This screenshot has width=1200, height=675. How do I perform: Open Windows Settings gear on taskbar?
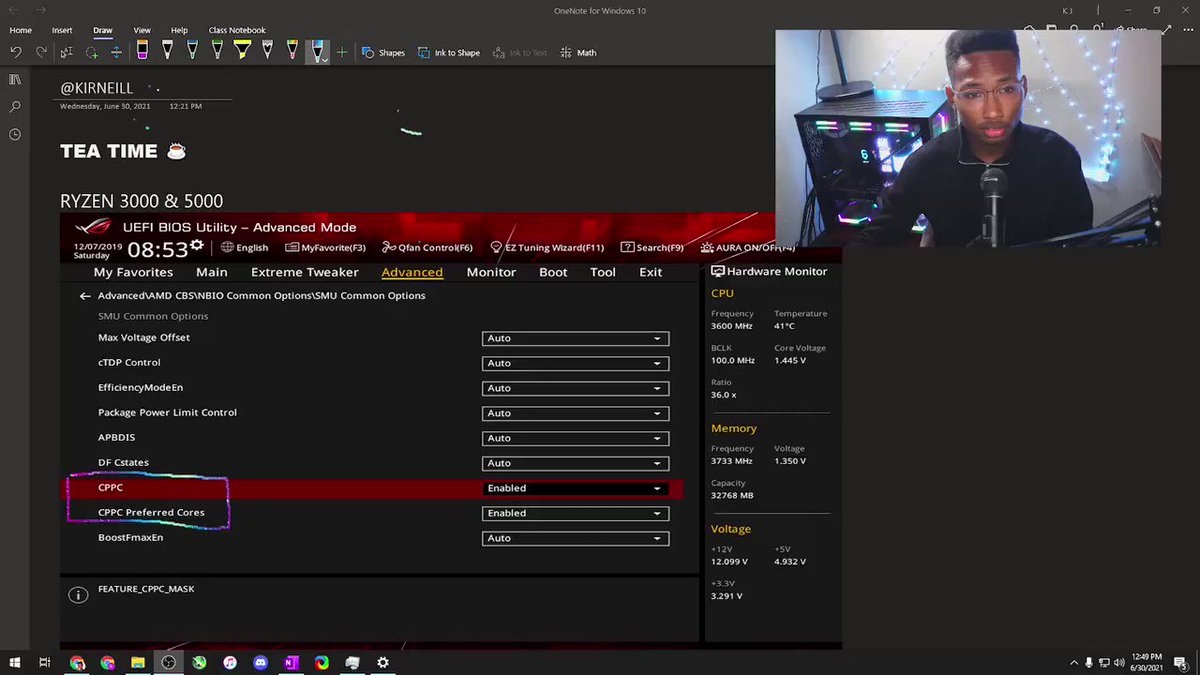383,662
